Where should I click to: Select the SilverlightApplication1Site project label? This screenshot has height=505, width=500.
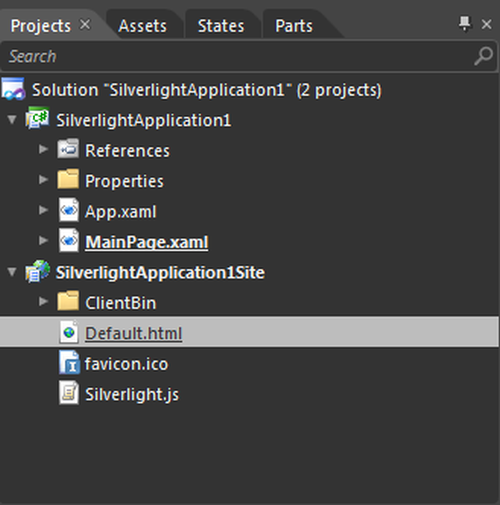coord(160,272)
